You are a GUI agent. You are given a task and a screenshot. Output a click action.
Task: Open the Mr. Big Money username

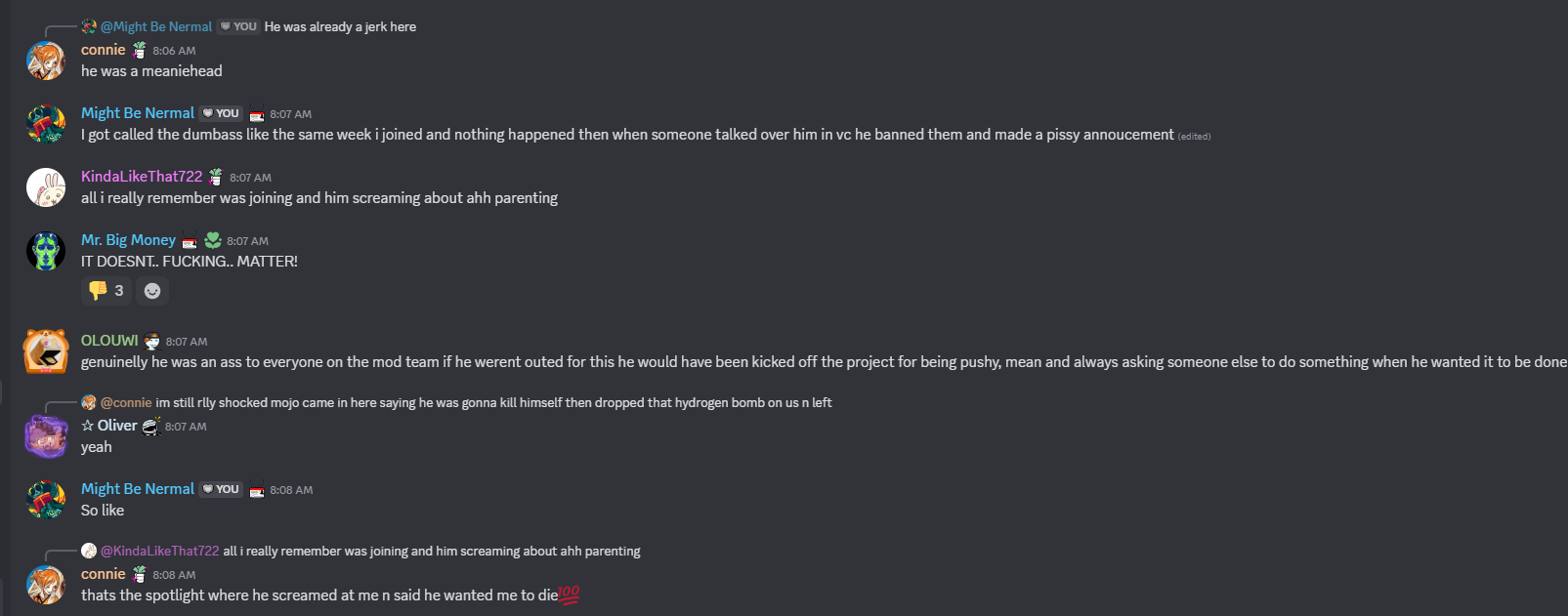[x=128, y=240]
